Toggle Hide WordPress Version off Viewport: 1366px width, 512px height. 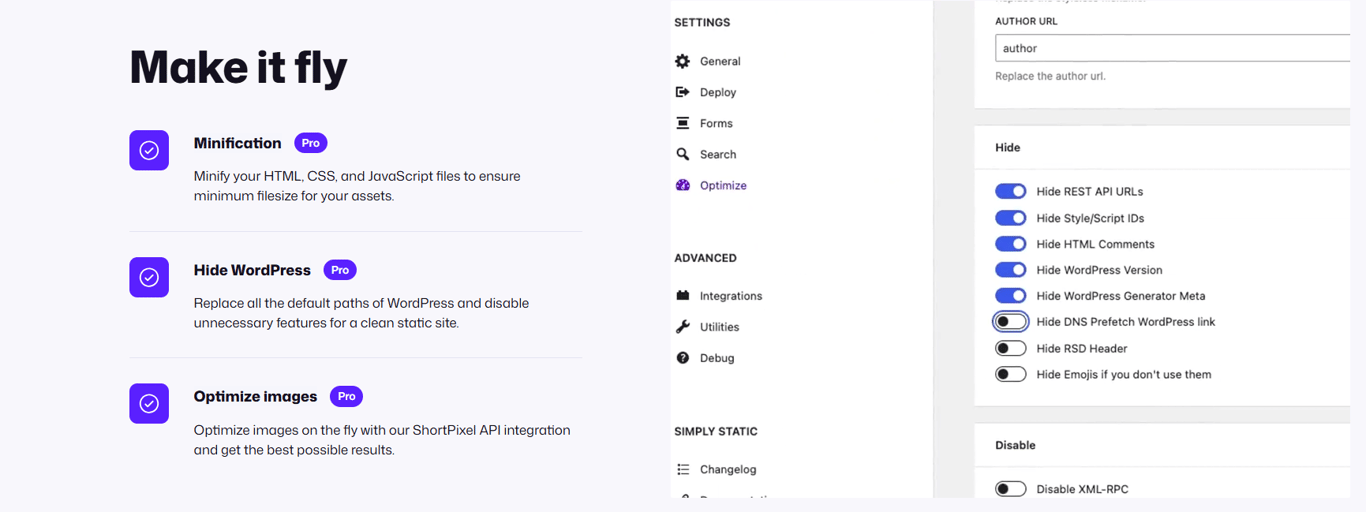point(1010,270)
